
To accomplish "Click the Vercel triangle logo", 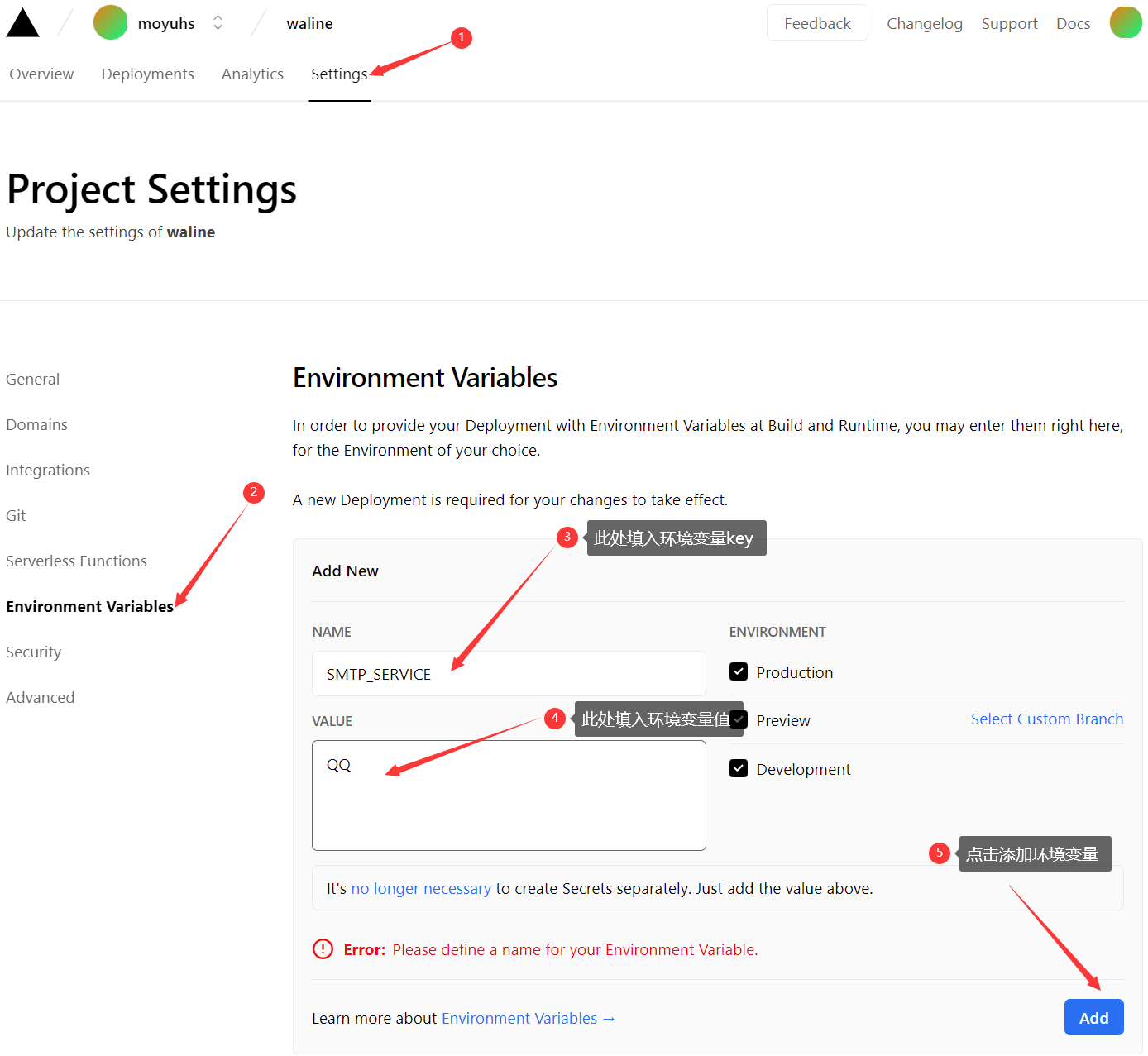I will click(23, 23).
